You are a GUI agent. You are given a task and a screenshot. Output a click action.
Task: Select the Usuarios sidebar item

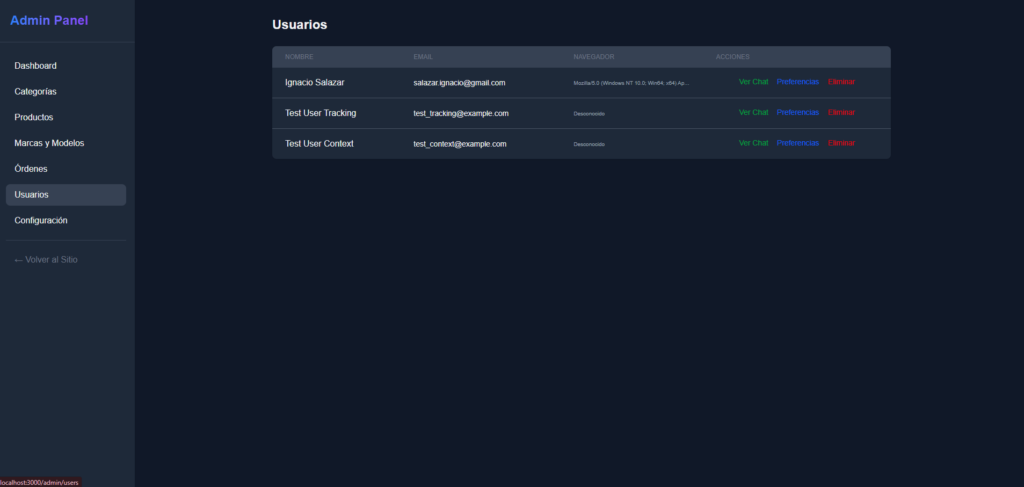pyautogui.click(x=32, y=195)
